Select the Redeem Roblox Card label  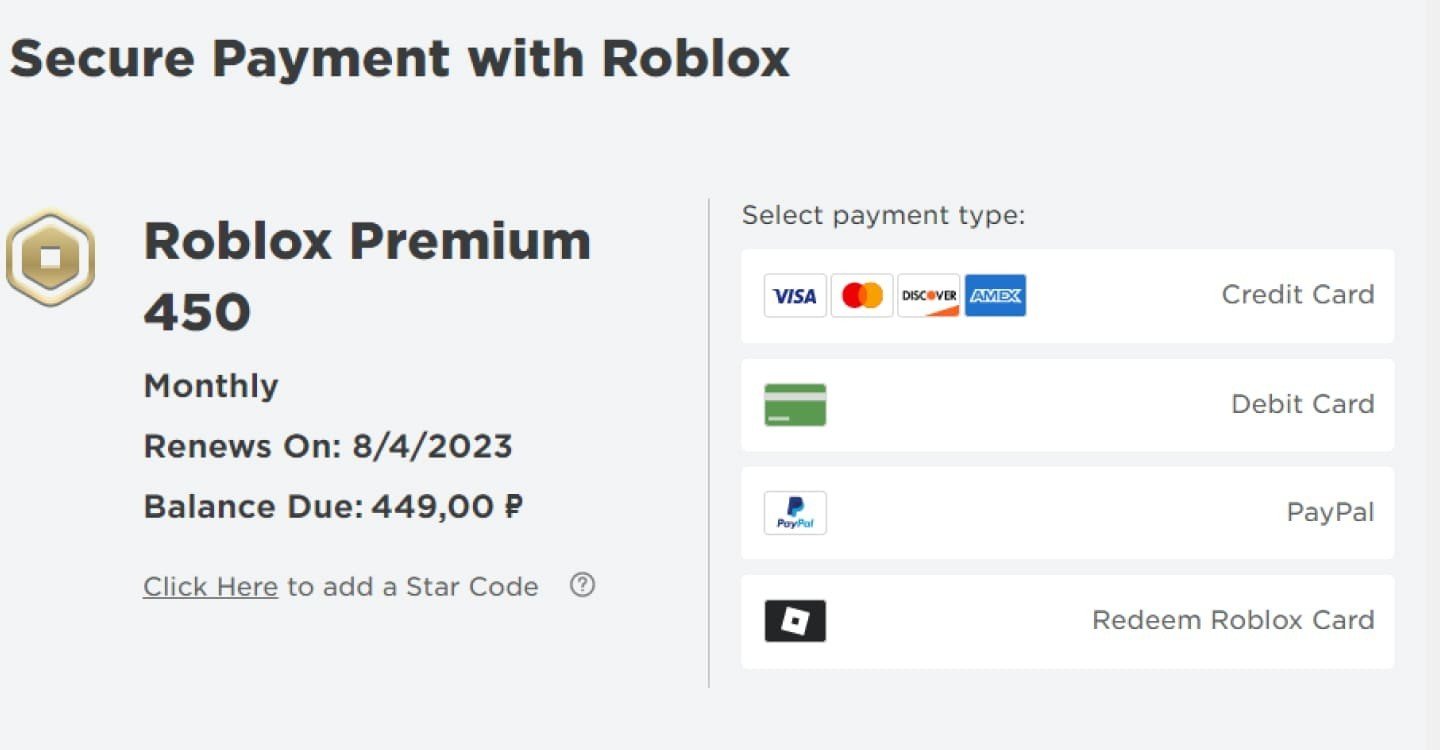click(x=1233, y=620)
